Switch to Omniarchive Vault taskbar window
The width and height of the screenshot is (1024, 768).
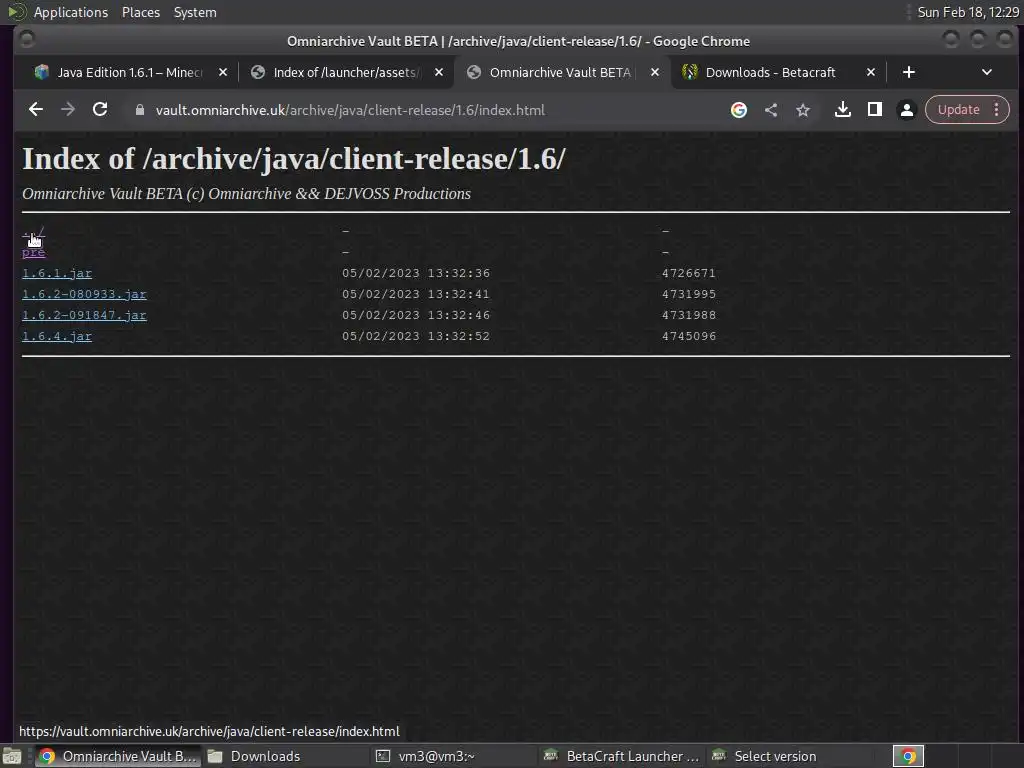point(118,756)
